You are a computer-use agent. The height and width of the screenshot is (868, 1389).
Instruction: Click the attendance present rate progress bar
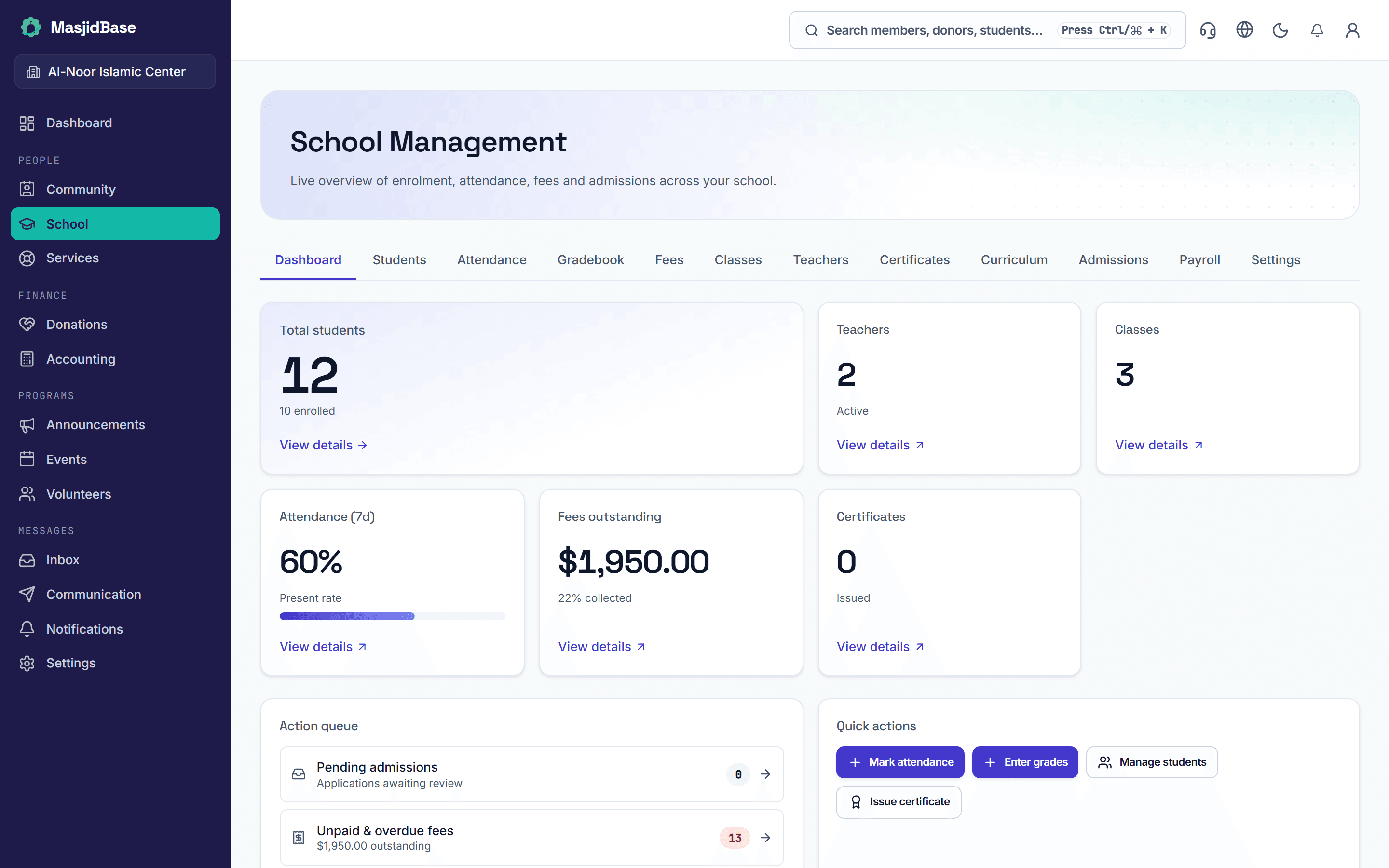[x=392, y=616]
